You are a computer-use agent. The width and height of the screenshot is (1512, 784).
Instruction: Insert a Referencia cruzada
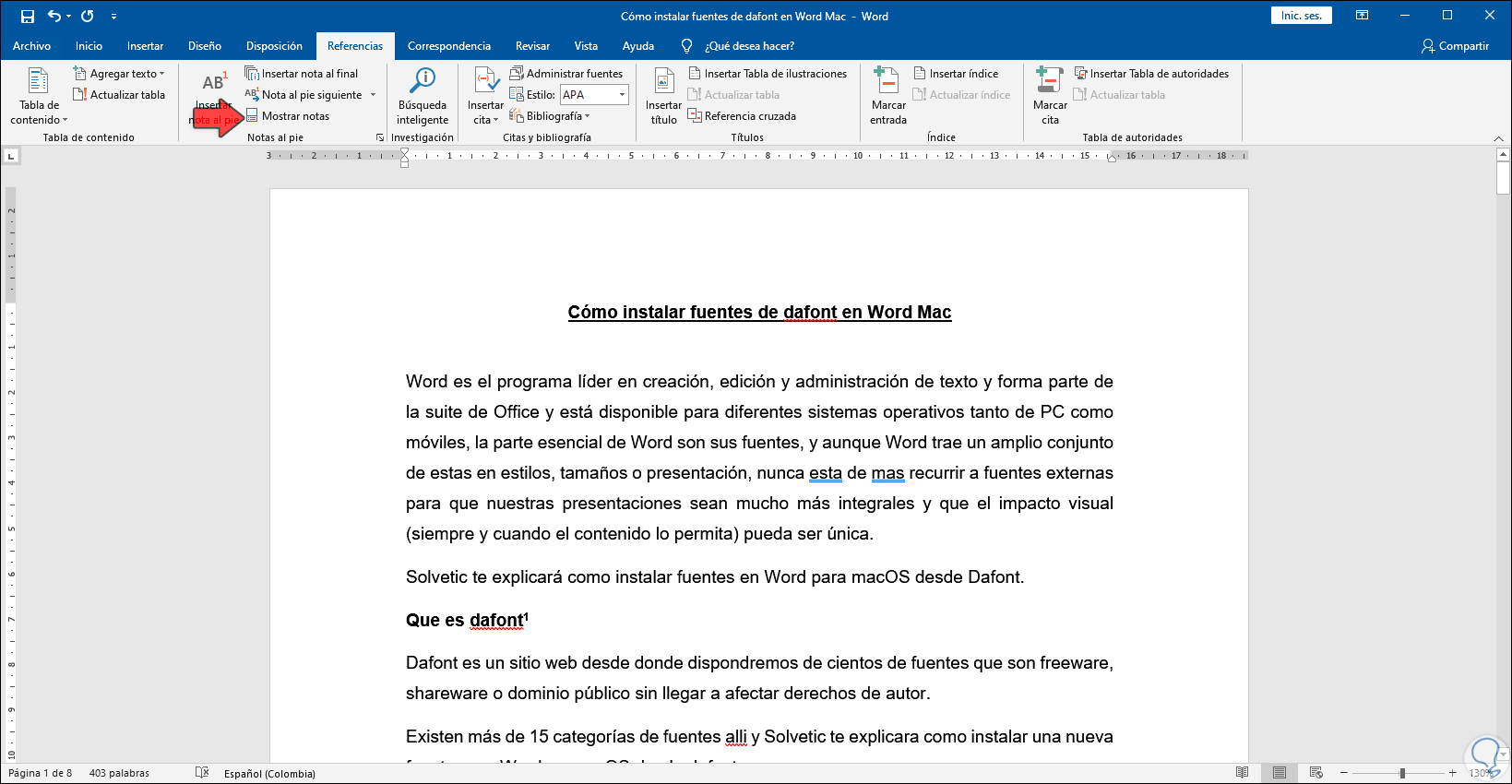tap(742, 116)
